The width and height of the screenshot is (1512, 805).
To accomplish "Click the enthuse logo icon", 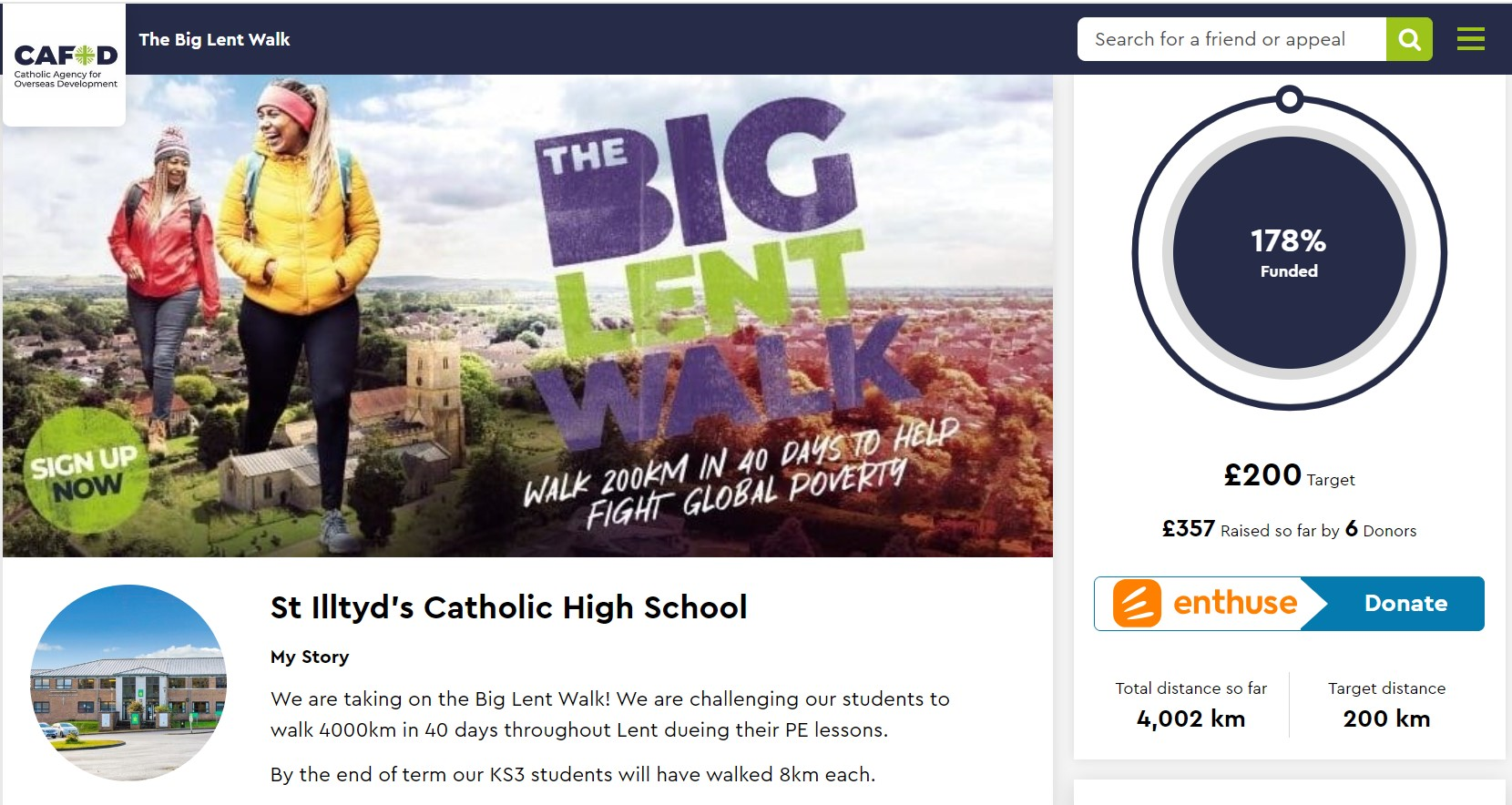I will (1137, 603).
